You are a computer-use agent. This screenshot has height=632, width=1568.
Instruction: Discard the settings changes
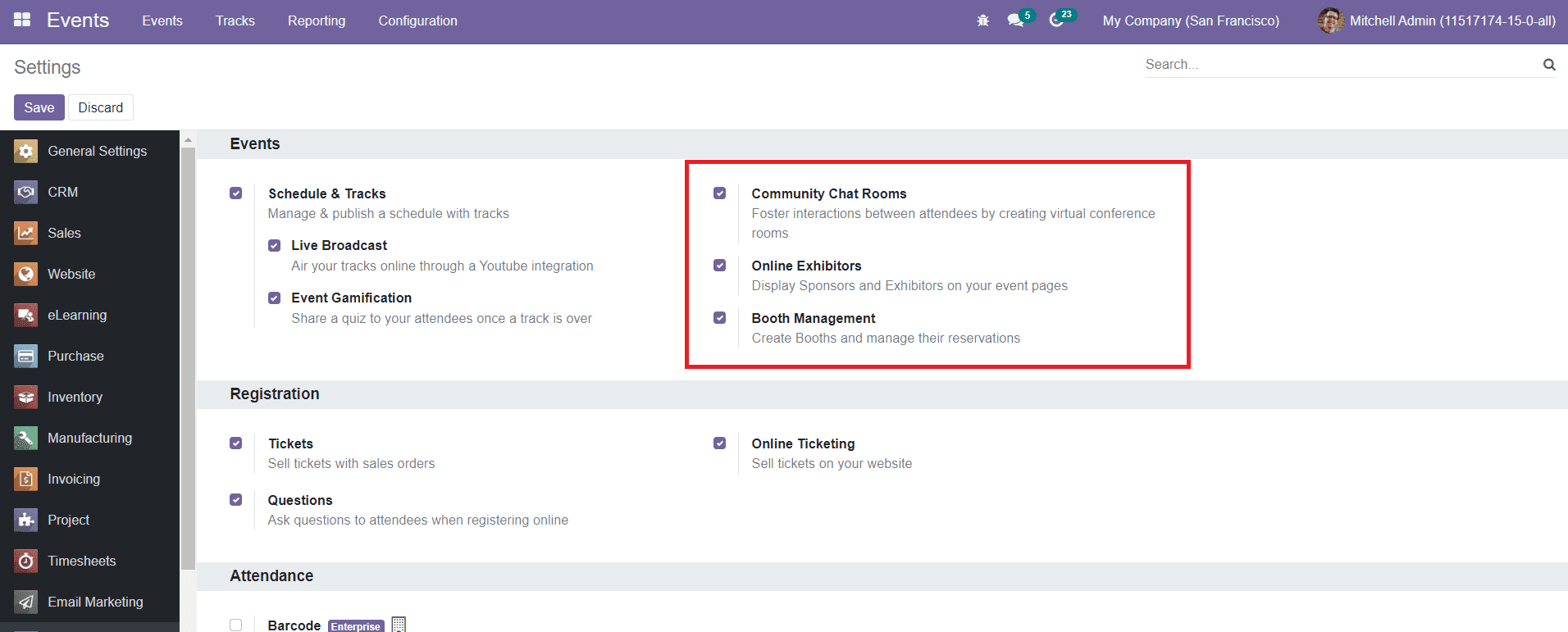coord(101,107)
